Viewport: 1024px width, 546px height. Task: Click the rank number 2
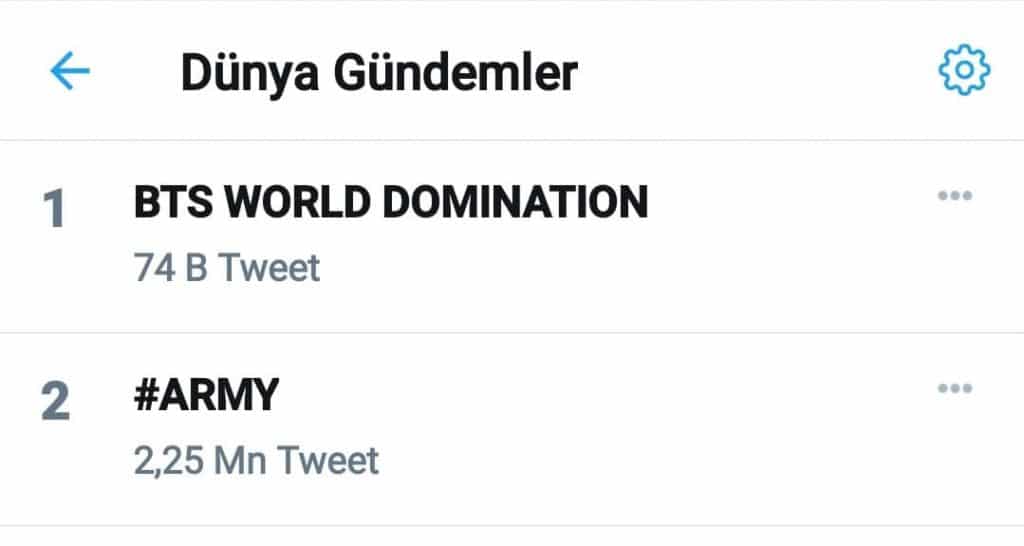point(55,403)
